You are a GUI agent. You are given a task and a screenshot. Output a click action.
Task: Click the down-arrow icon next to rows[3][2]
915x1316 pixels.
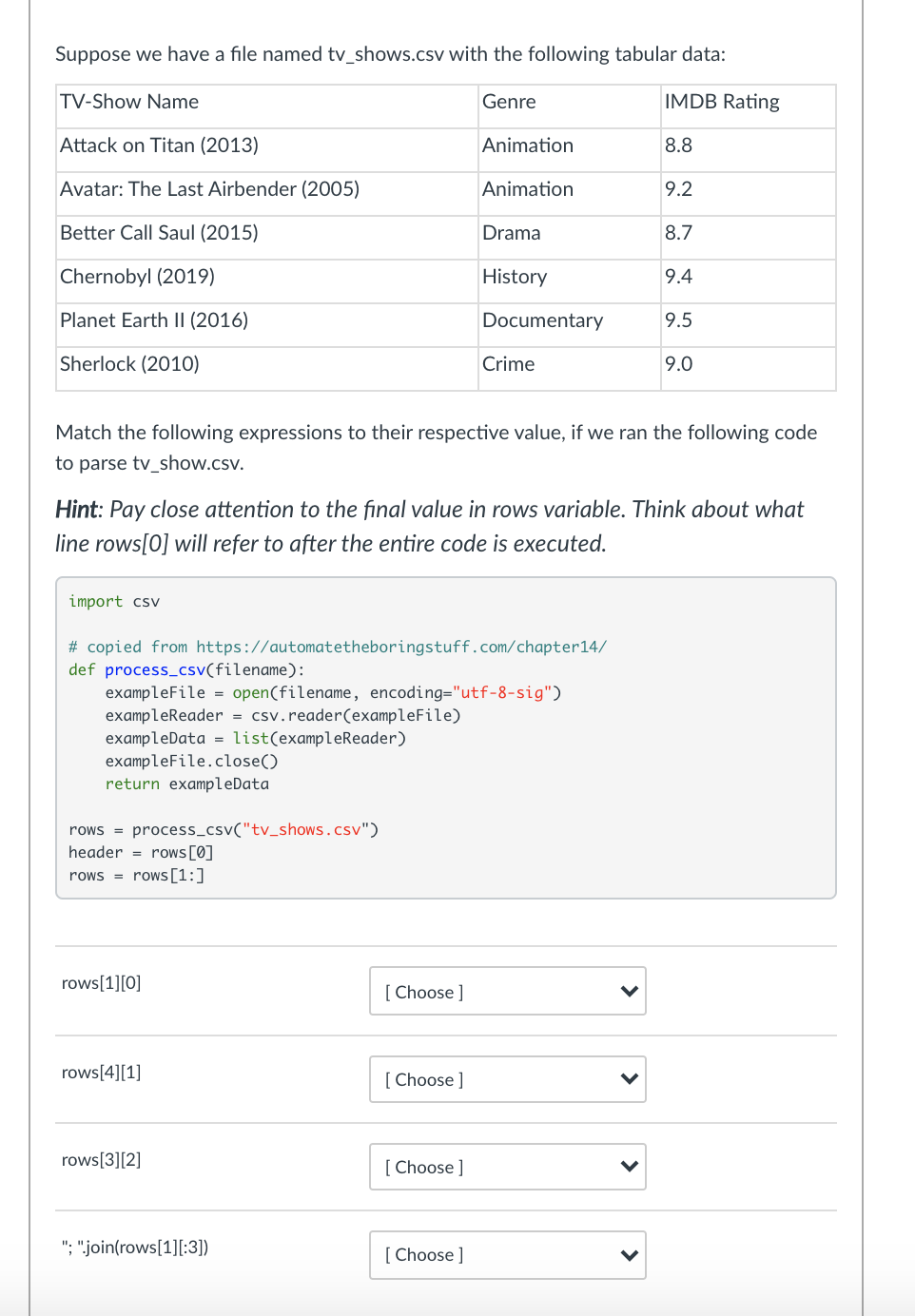629,1167
